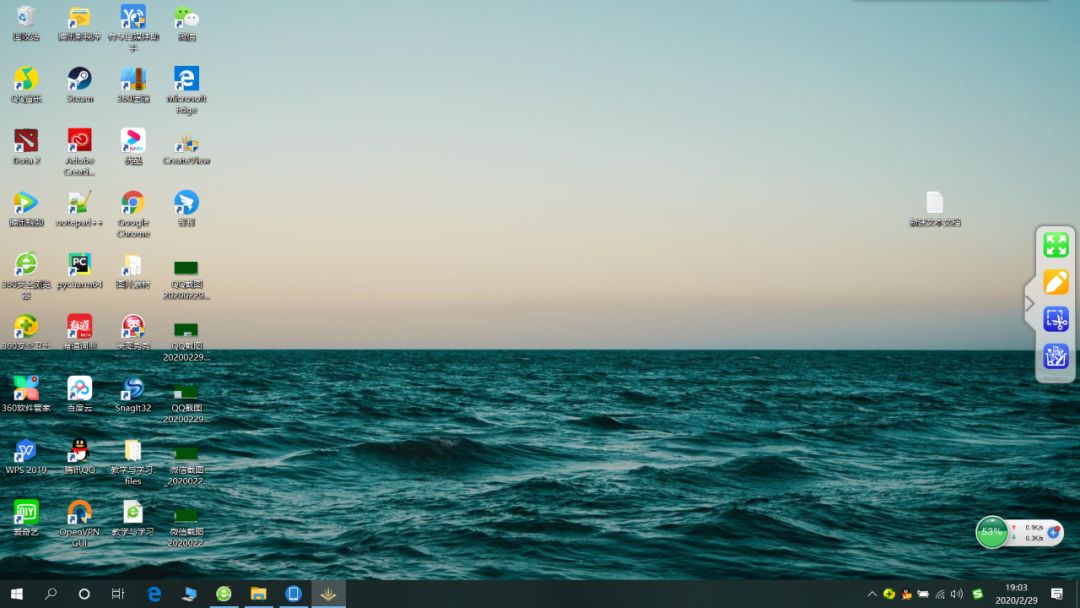Viewport: 1080px width, 608px height.
Task: Launch Google Chrome from the desktop
Action: point(133,214)
